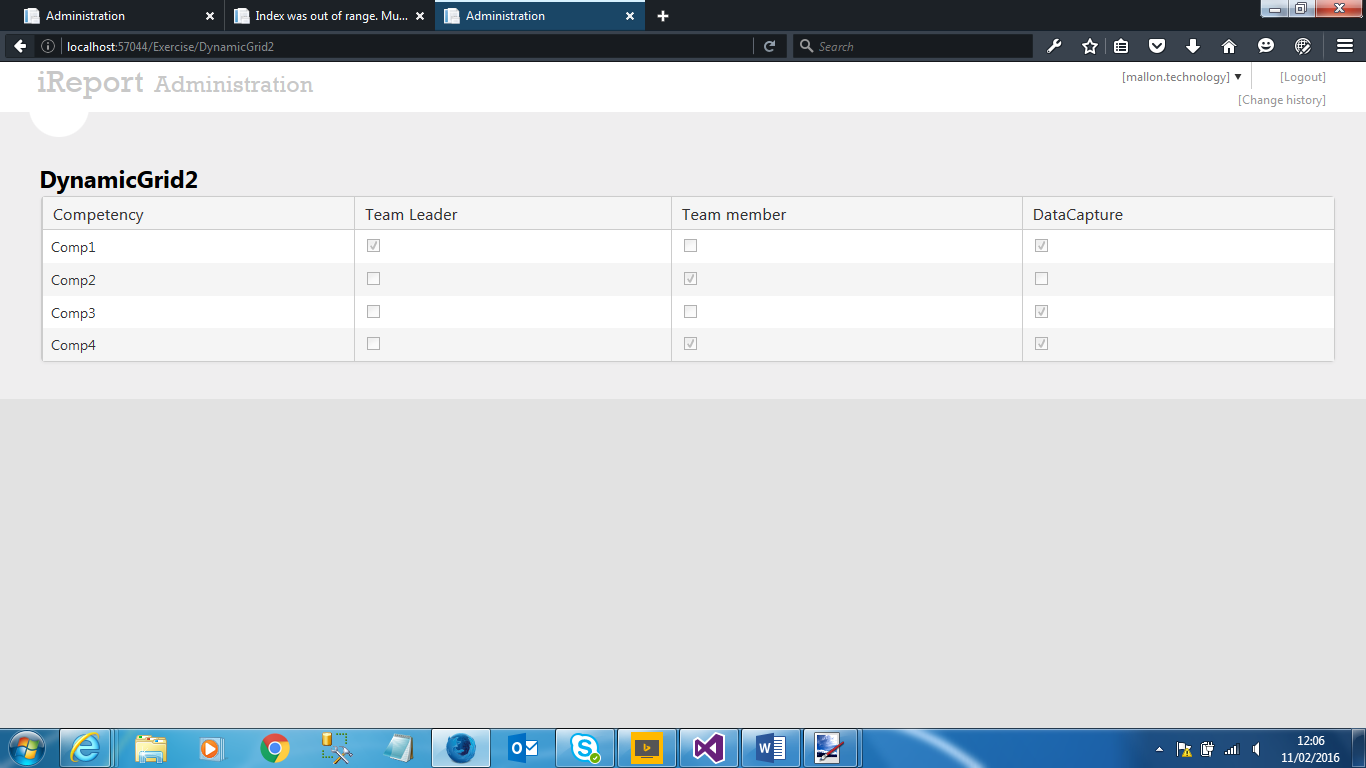Click the globe with pencil toolbar icon
Image resolution: width=1366 pixels, height=768 pixels.
tap(1302, 46)
